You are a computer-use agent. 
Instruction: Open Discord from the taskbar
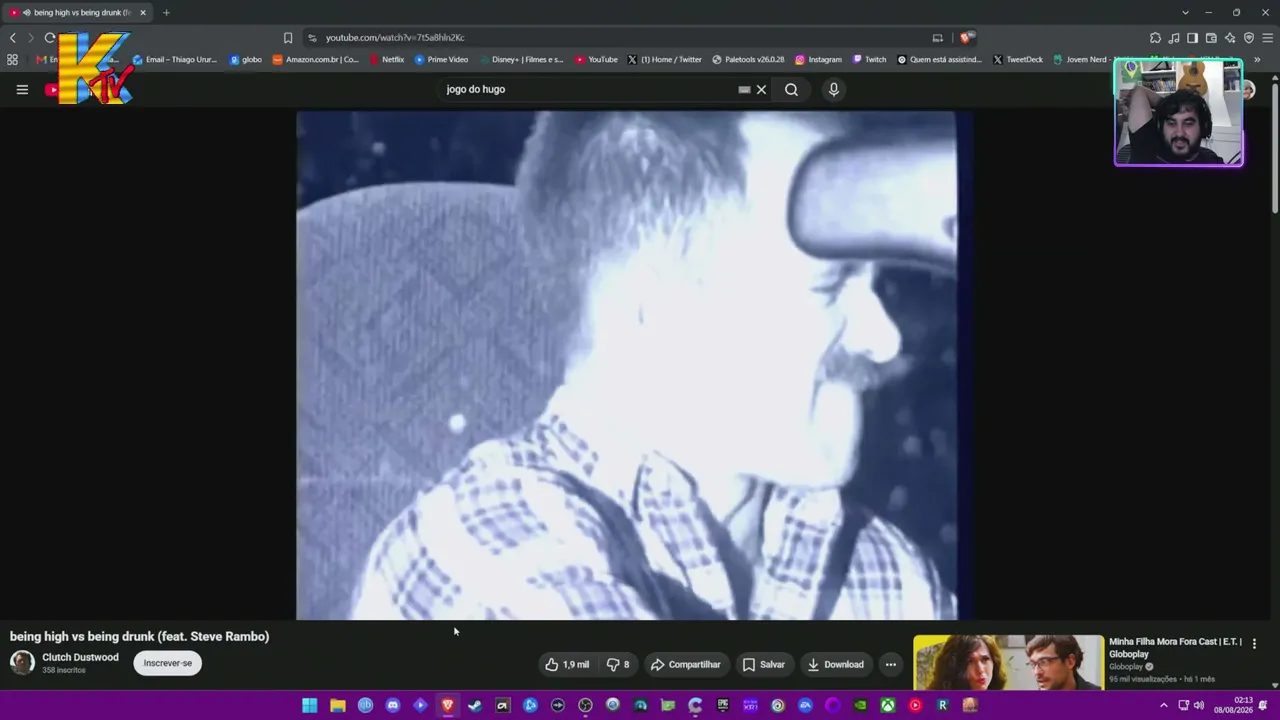[x=393, y=706]
